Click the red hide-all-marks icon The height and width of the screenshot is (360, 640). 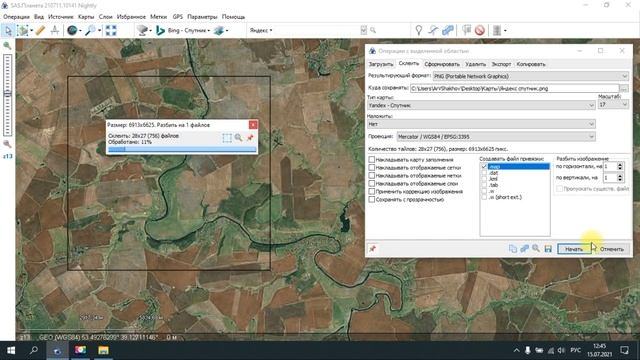480,30
